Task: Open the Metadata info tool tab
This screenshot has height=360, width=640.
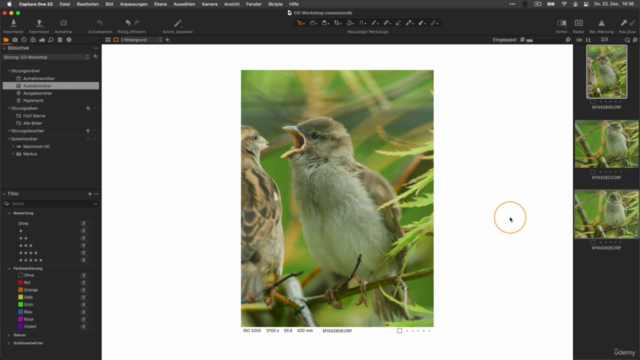Action: (69, 40)
